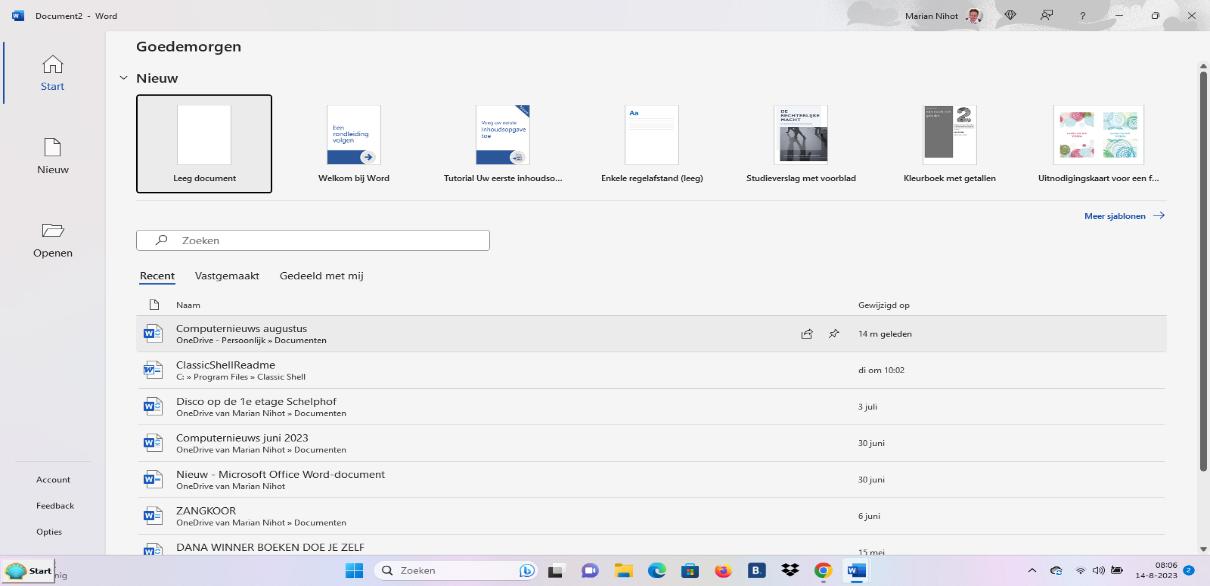Click the Zoeken document search field
The width and height of the screenshot is (1210, 586).
(313, 240)
